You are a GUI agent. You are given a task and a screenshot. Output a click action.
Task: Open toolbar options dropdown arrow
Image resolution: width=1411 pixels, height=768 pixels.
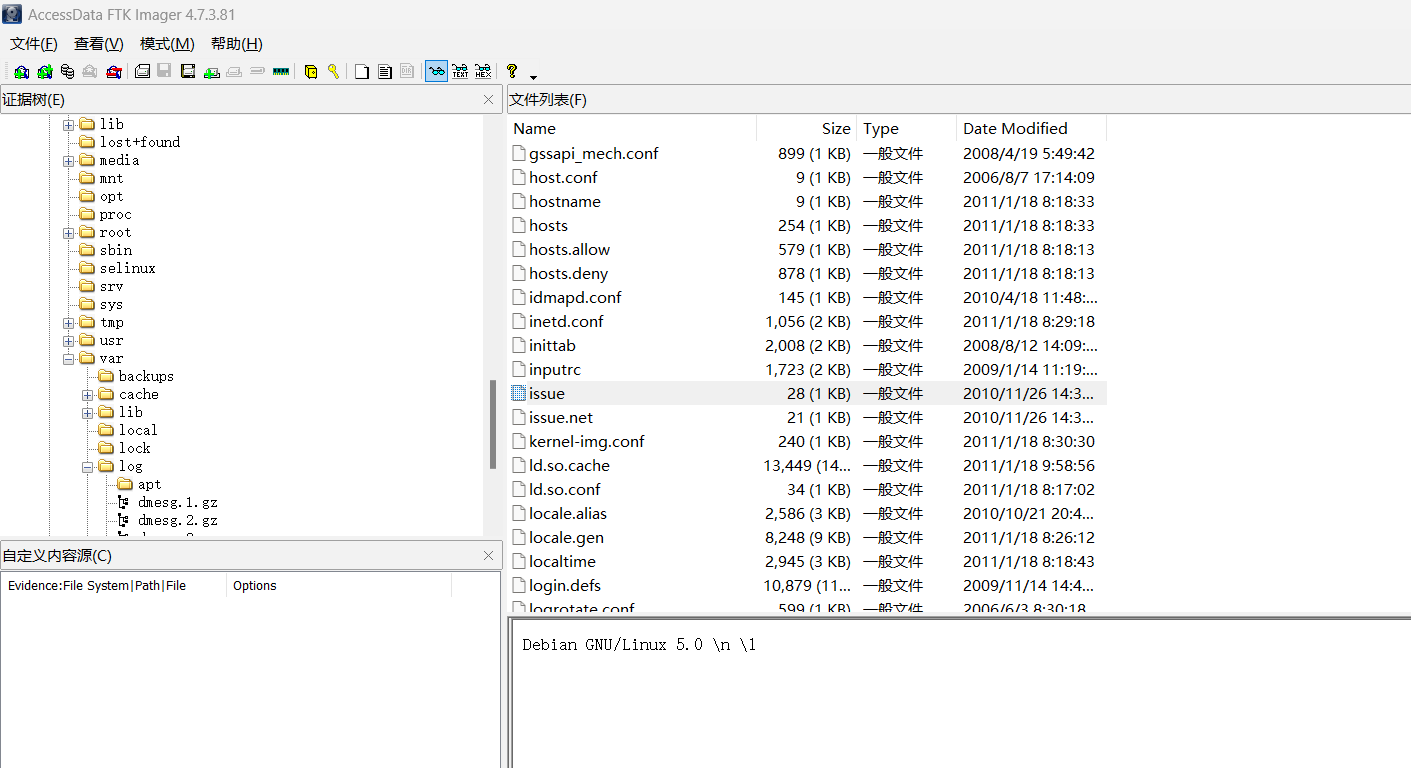[x=533, y=76]
